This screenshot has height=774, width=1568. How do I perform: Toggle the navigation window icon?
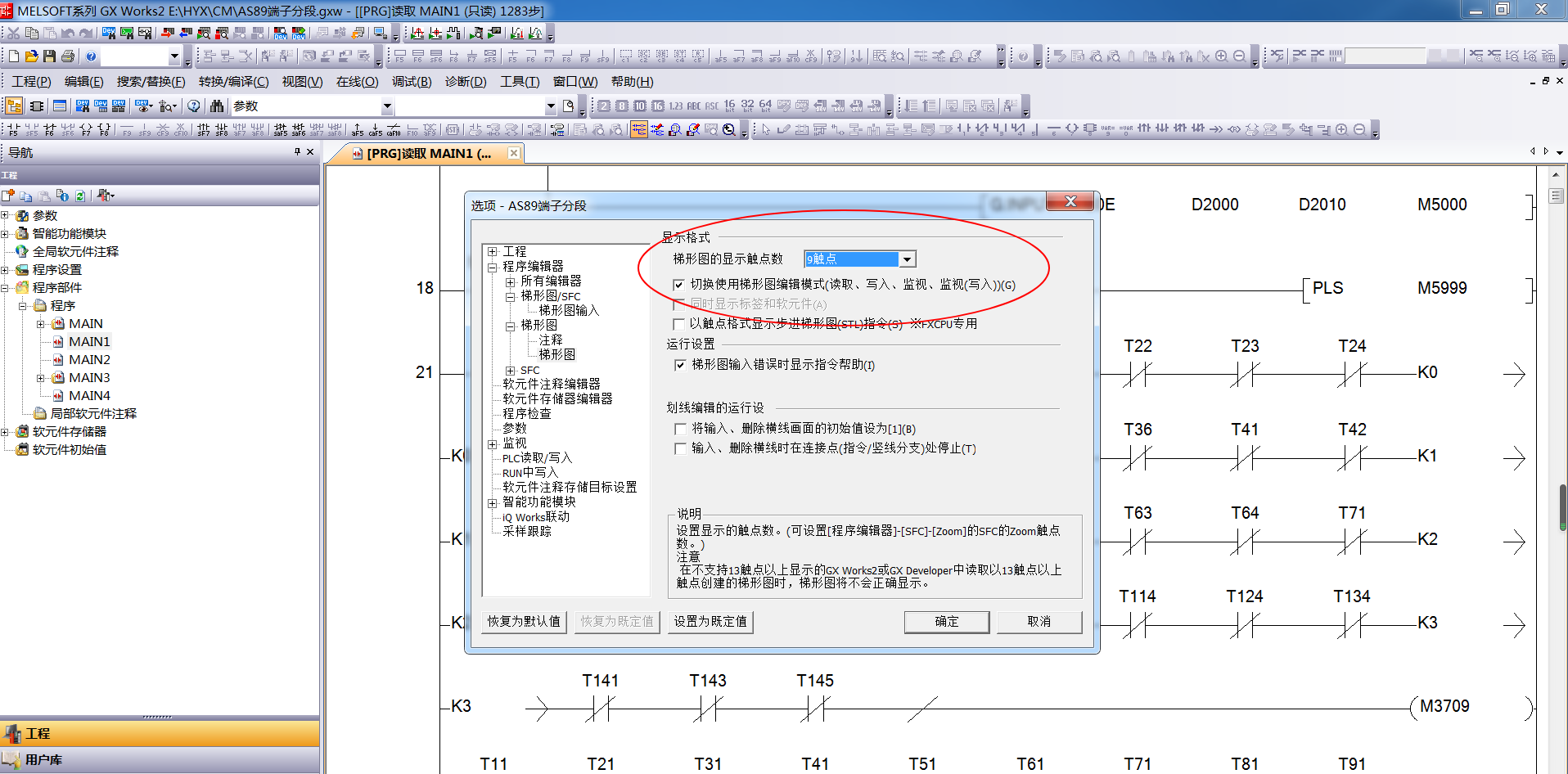point(14,106)
